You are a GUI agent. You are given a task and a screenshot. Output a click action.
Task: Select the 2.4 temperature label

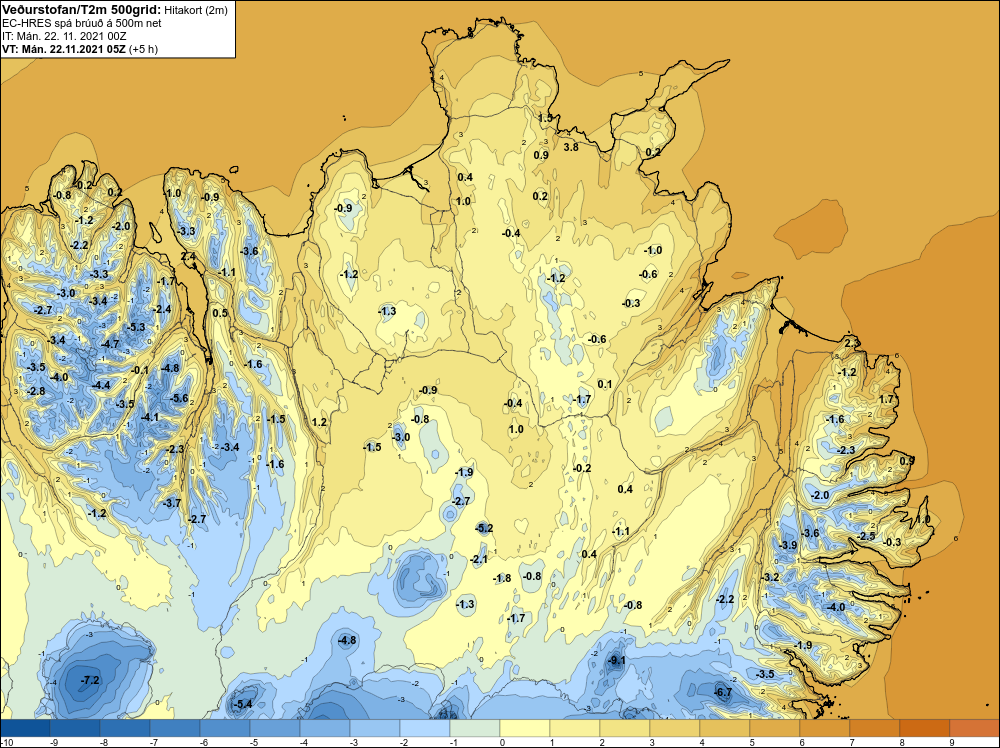click(188, 256)
